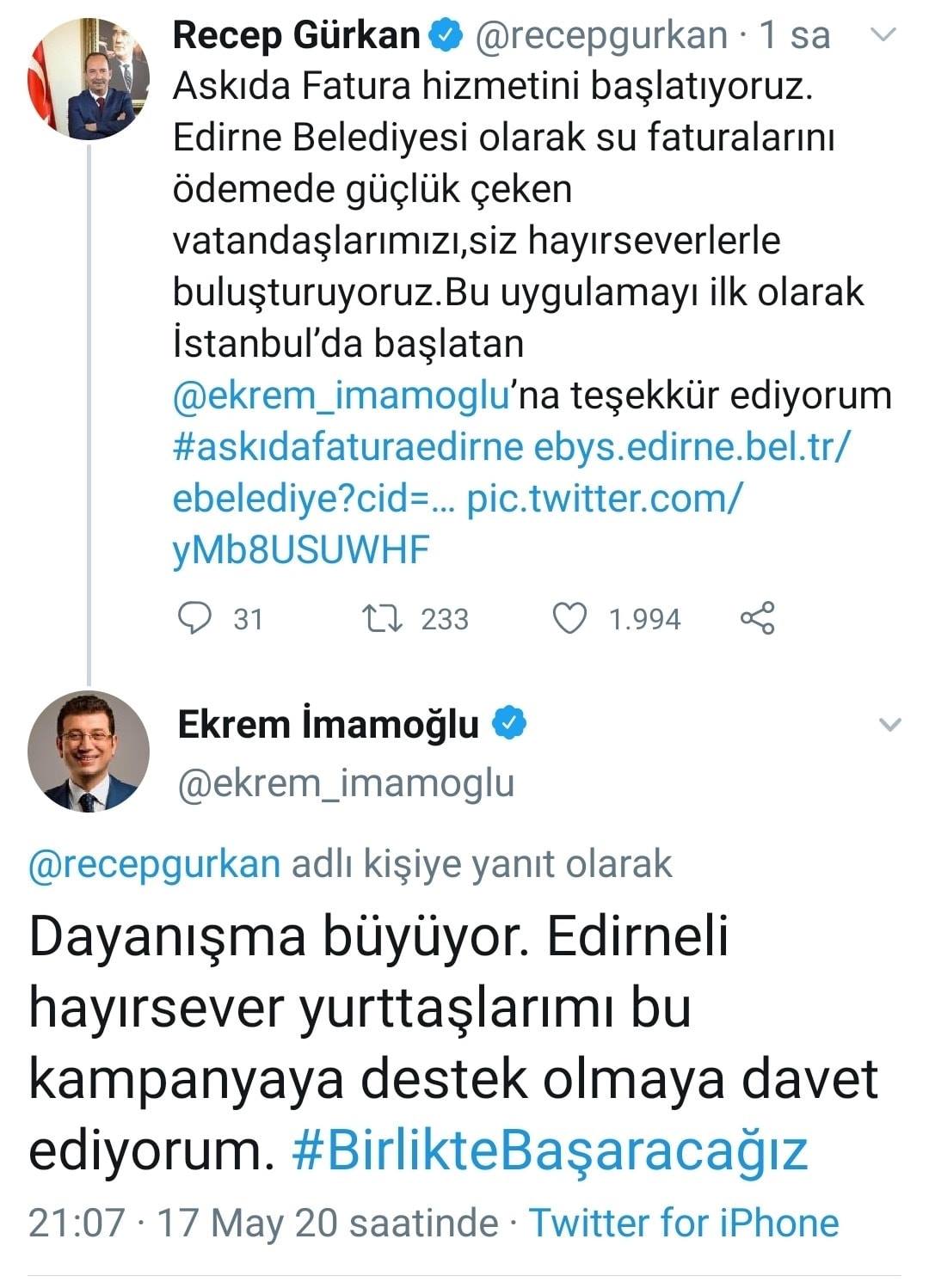Open the #askıdafaturaedirne hashtag
This screenshot has width=929, height=1288.
[348, 447]
